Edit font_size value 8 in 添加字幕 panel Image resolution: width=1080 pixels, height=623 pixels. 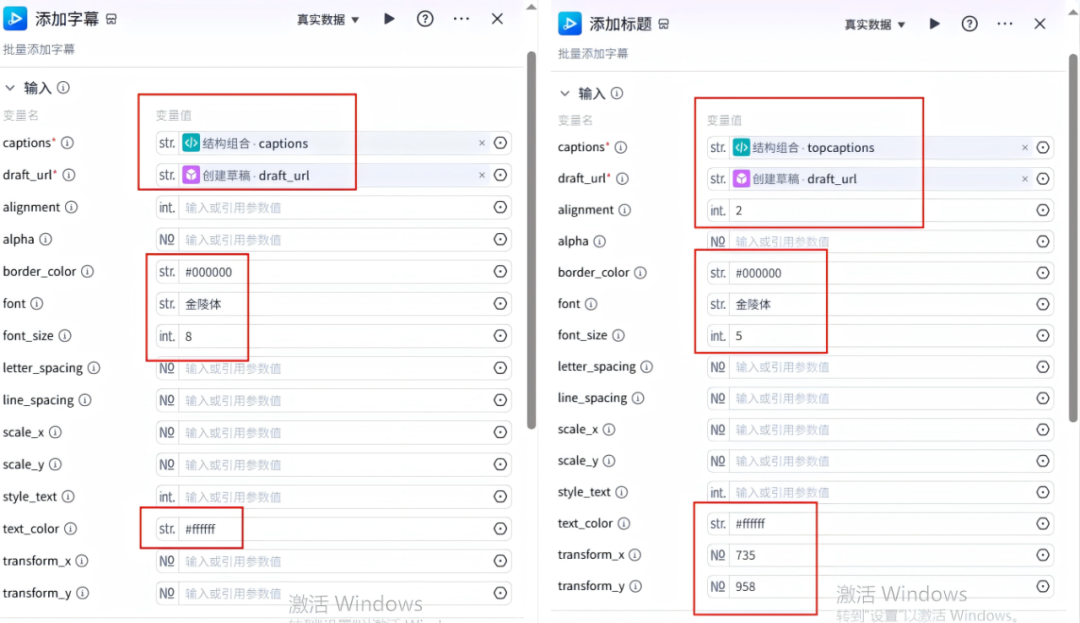coord(334,336)
